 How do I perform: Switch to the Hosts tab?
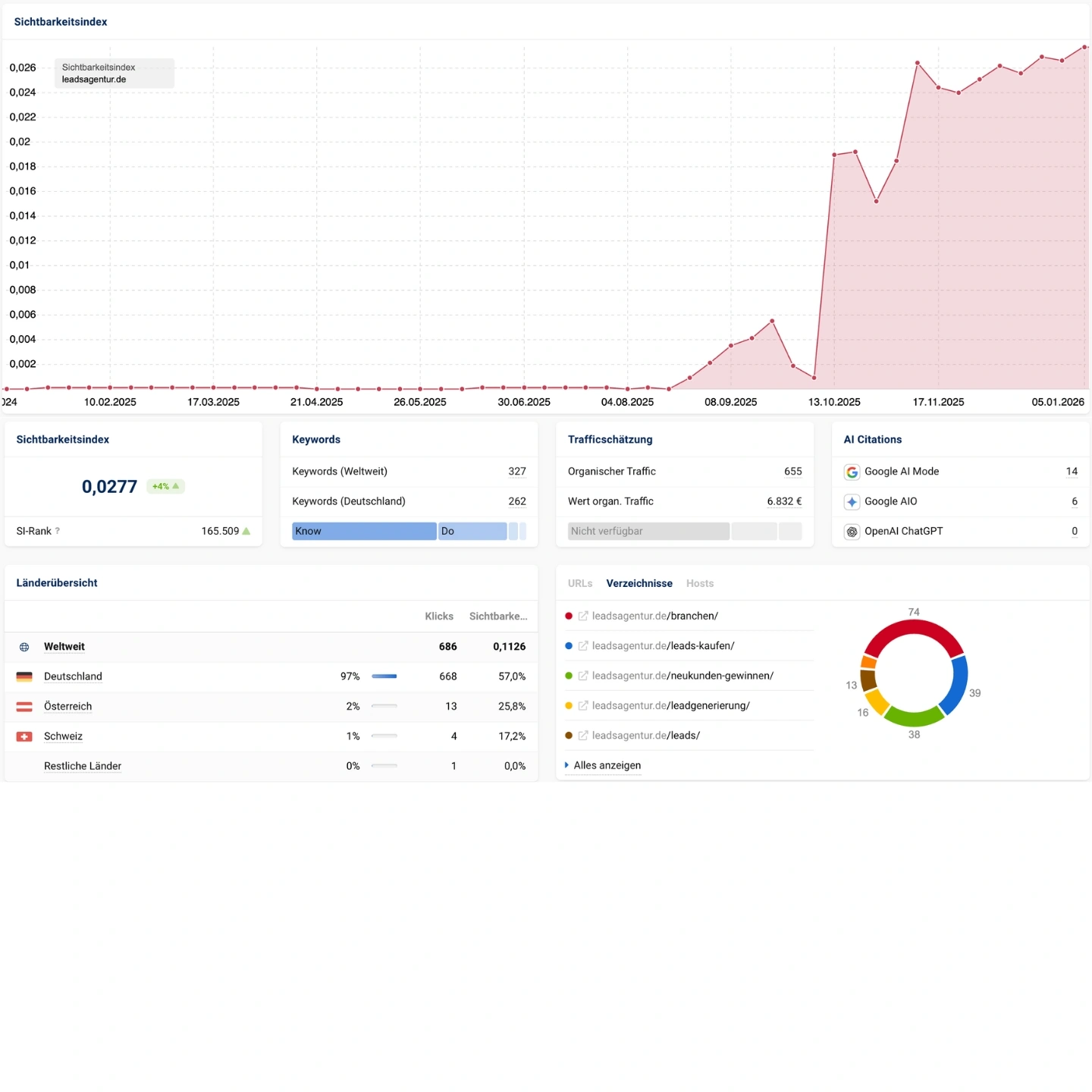pos(699,583)
